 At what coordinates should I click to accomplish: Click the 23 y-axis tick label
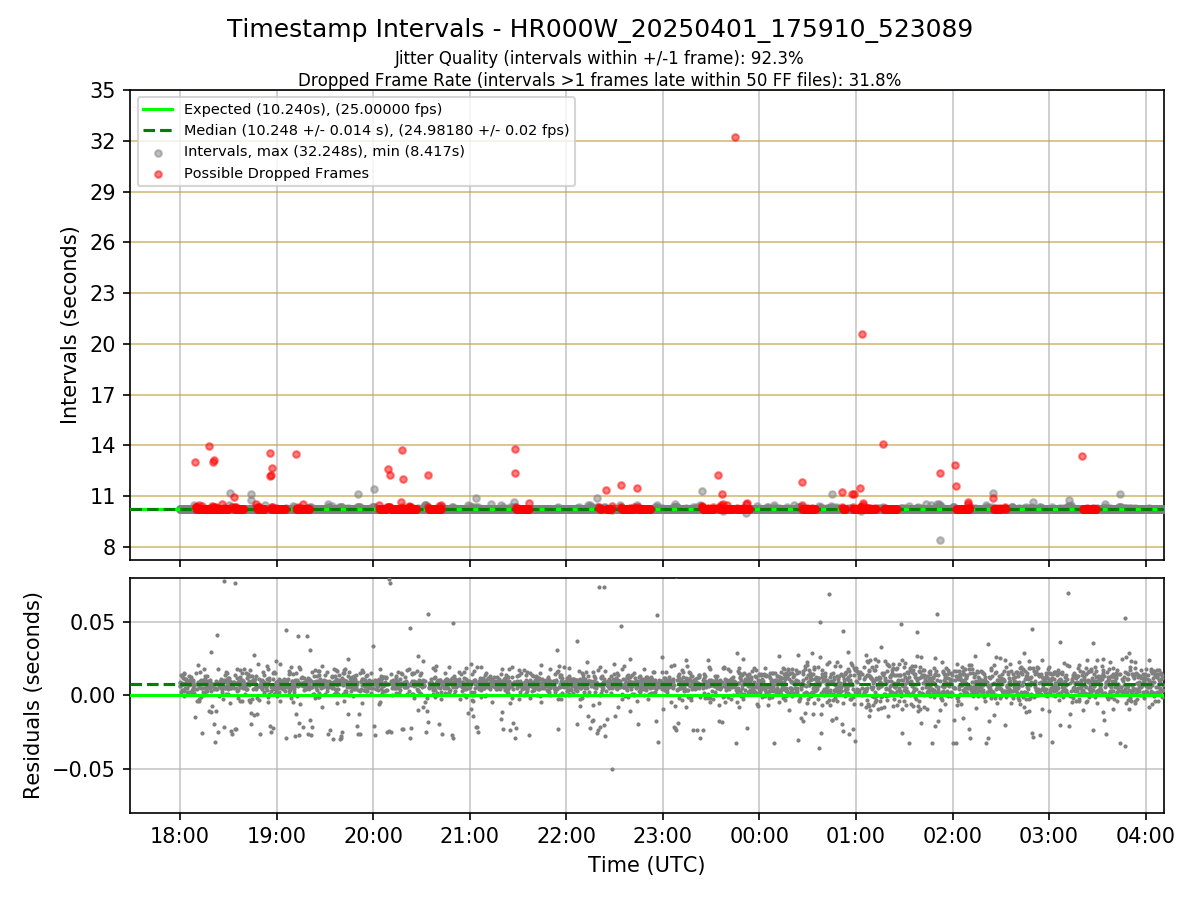pos(103,293)
